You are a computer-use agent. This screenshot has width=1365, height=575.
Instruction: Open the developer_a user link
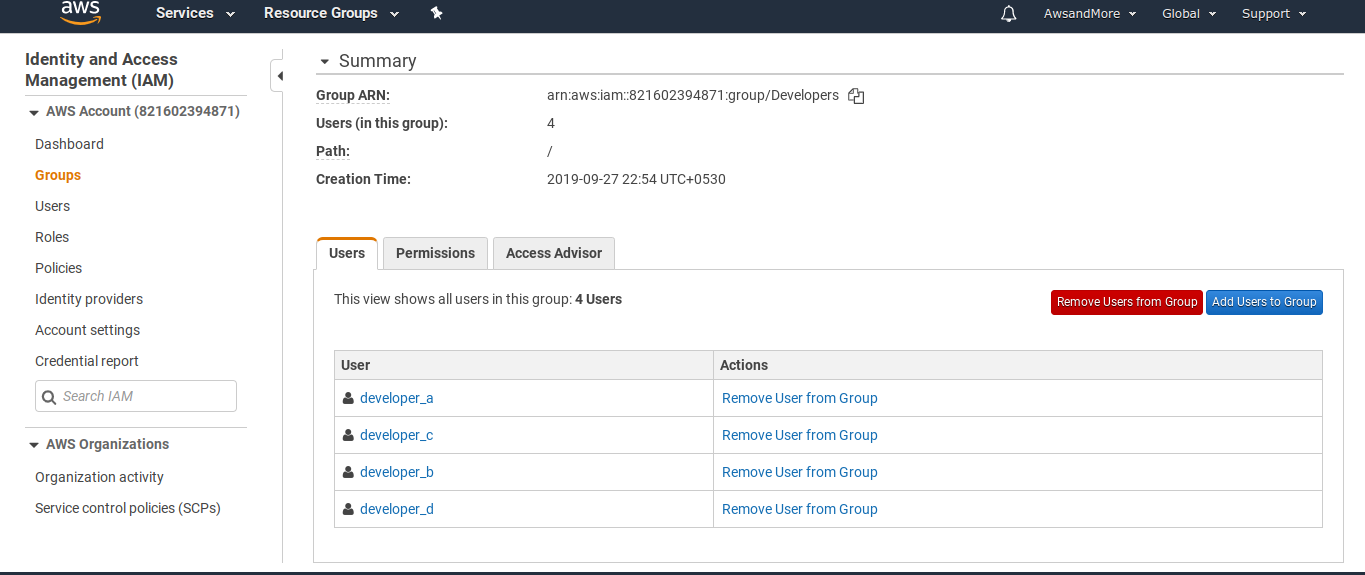coord(396,398)
